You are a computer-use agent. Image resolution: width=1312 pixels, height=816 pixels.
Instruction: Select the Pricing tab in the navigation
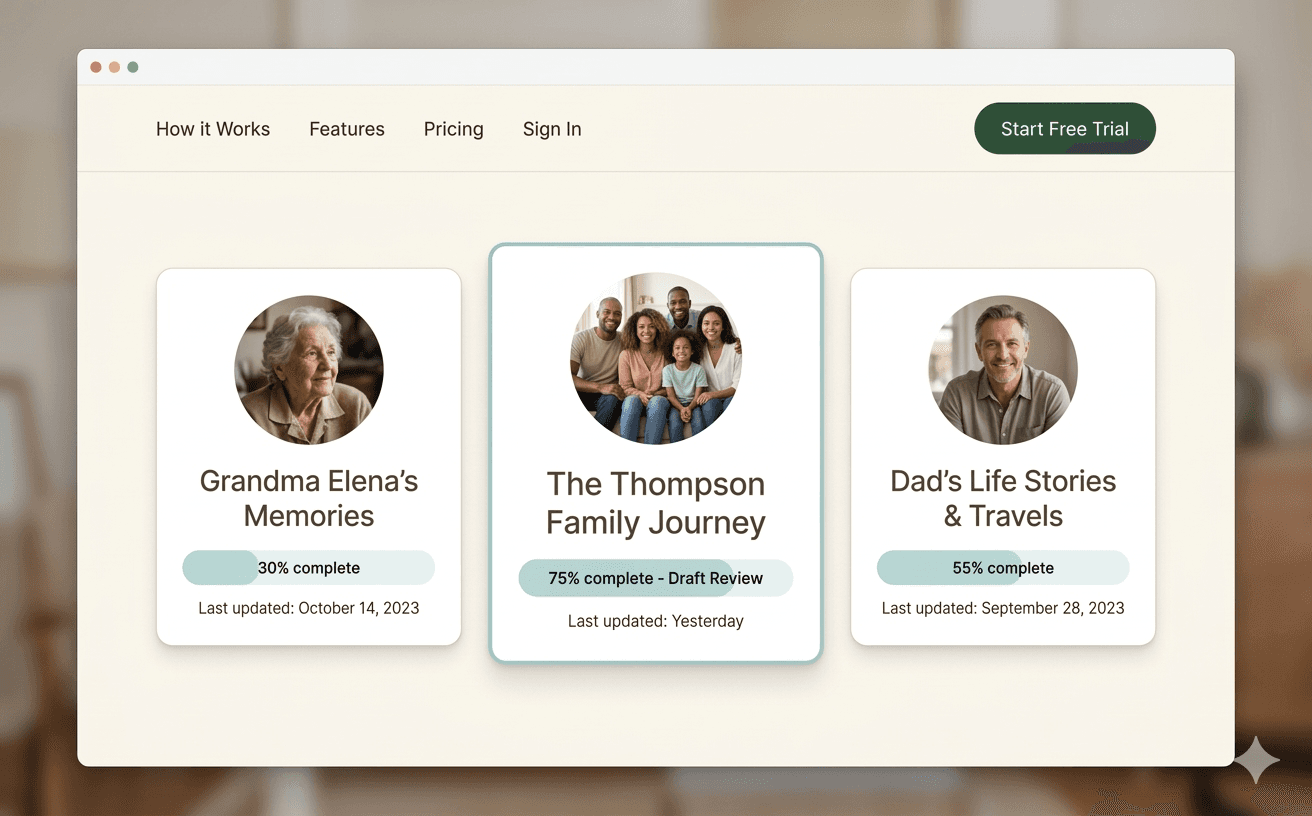point(453,129)
